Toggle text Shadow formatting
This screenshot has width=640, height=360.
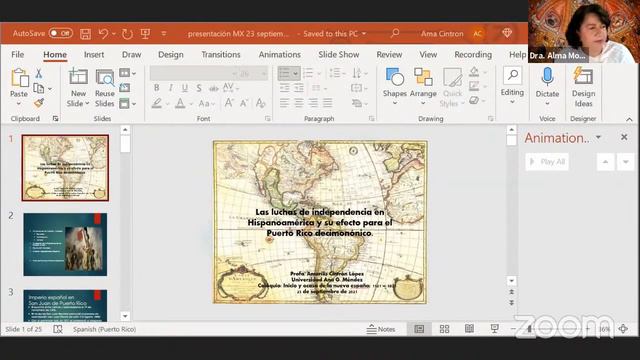click(199, 88)
